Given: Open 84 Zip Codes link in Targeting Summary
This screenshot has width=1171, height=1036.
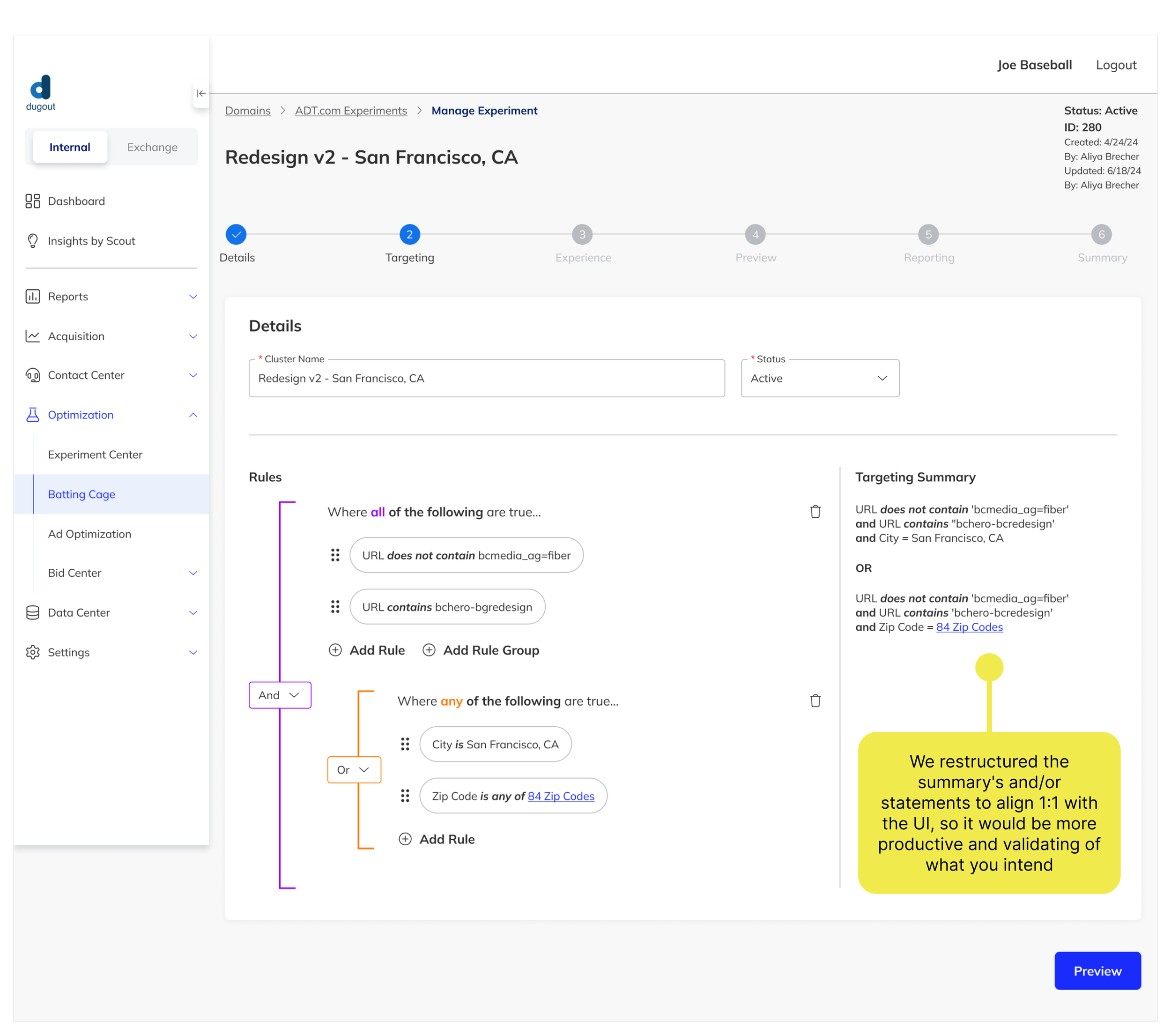Looking at the screenshot, I should point(969,627).
